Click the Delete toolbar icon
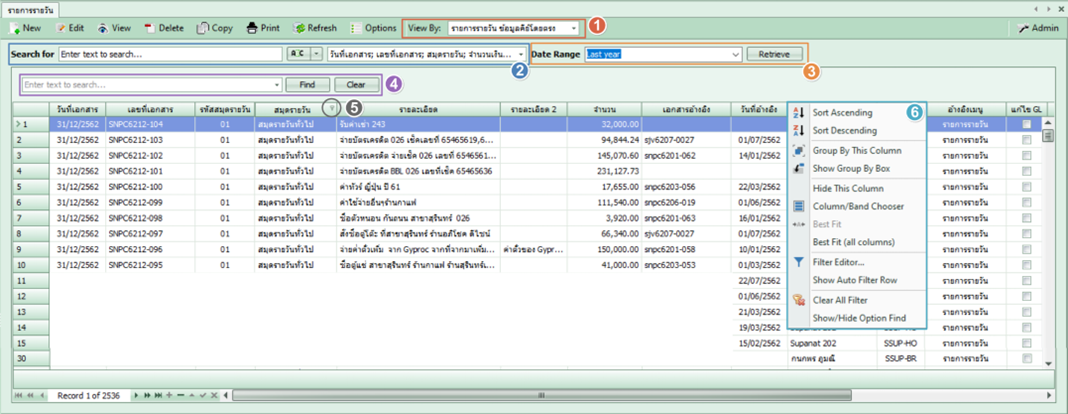This screenshot has height=414, width=1068. [x=150, y=28]
